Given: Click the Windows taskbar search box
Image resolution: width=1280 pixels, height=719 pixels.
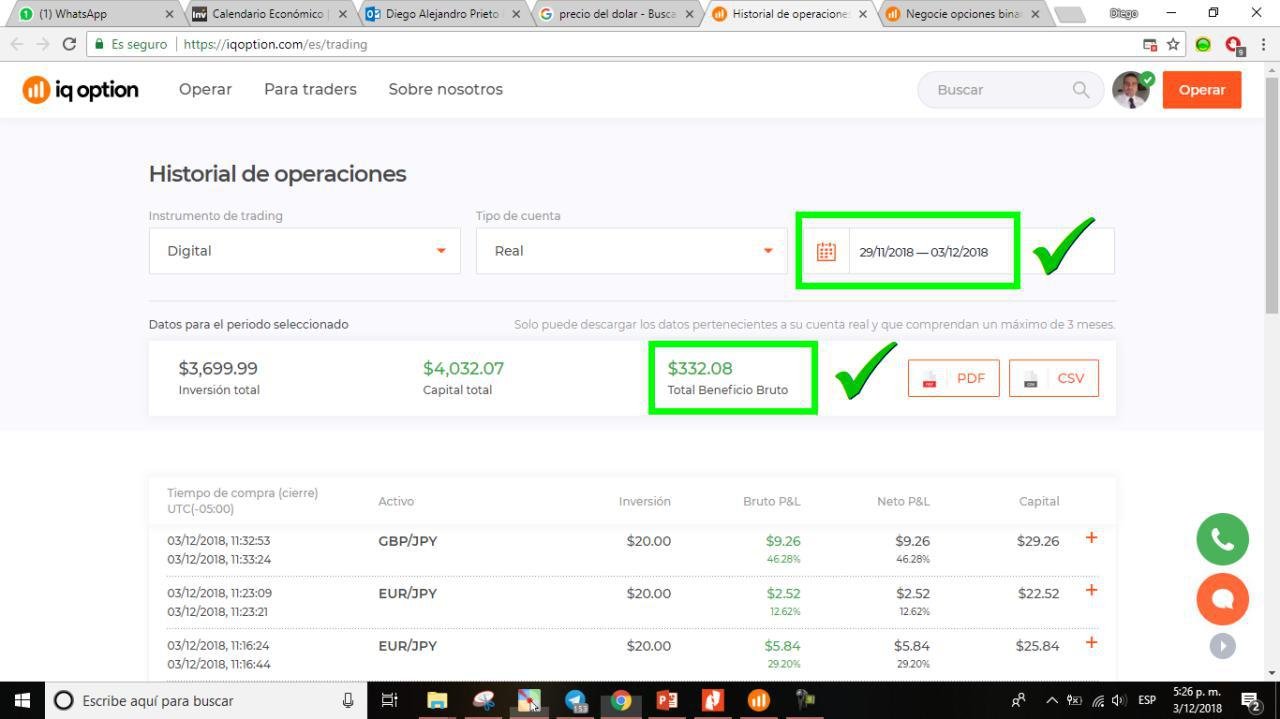Looking at the screenshot, I should (x=205, y=700).
